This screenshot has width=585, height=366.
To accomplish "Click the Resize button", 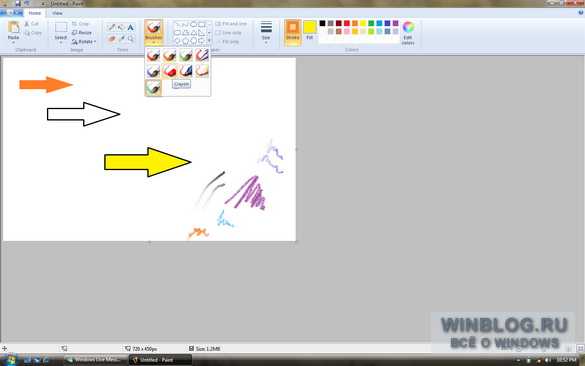I will pos(82,33).
